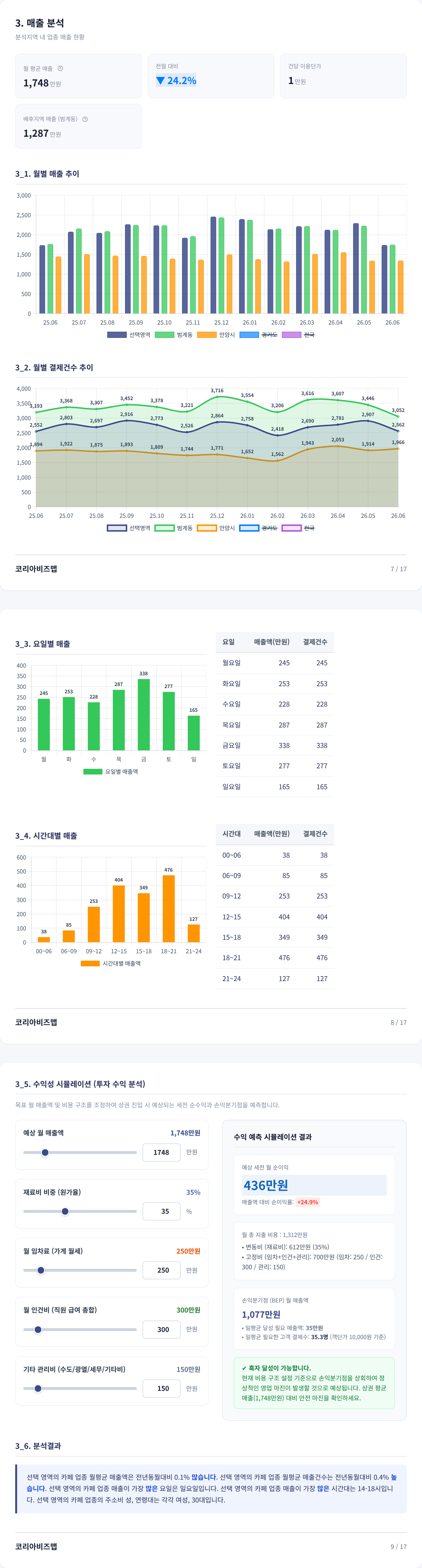Show 경기도 series in 월별 결제건수 추이 chart
Image resolution: width=422 pixels, height=1568 pixels.
[x=258, y=528]
